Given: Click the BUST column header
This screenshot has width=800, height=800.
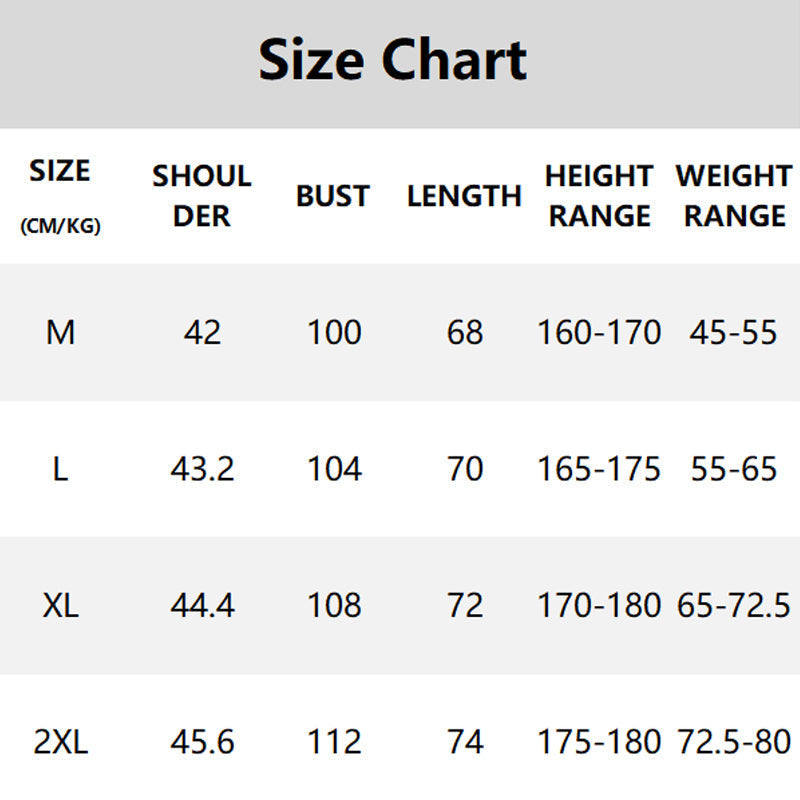Looking at the screenshot, I should pos(333,196).
